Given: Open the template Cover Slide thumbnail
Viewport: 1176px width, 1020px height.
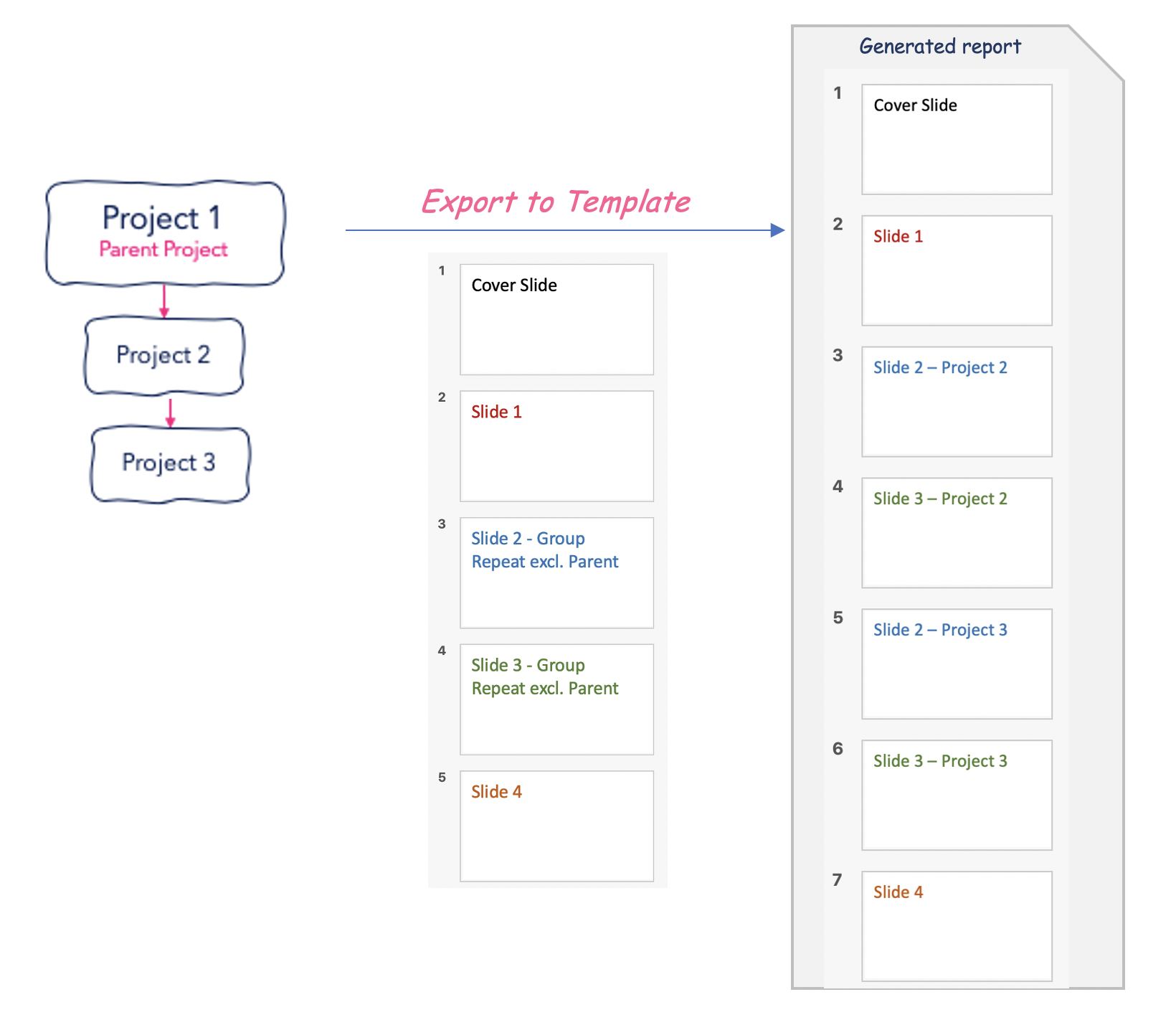Looking at the screenshot, I should coord(556,319).
